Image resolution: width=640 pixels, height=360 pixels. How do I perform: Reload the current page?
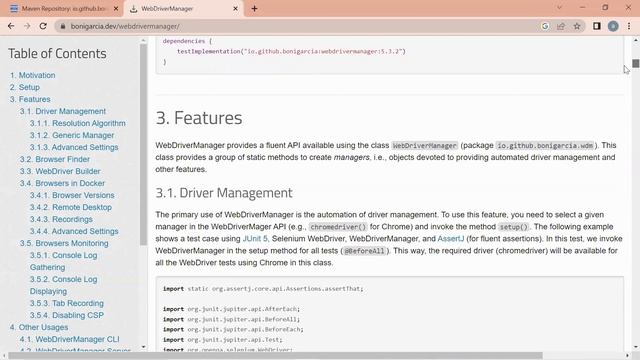43,26
